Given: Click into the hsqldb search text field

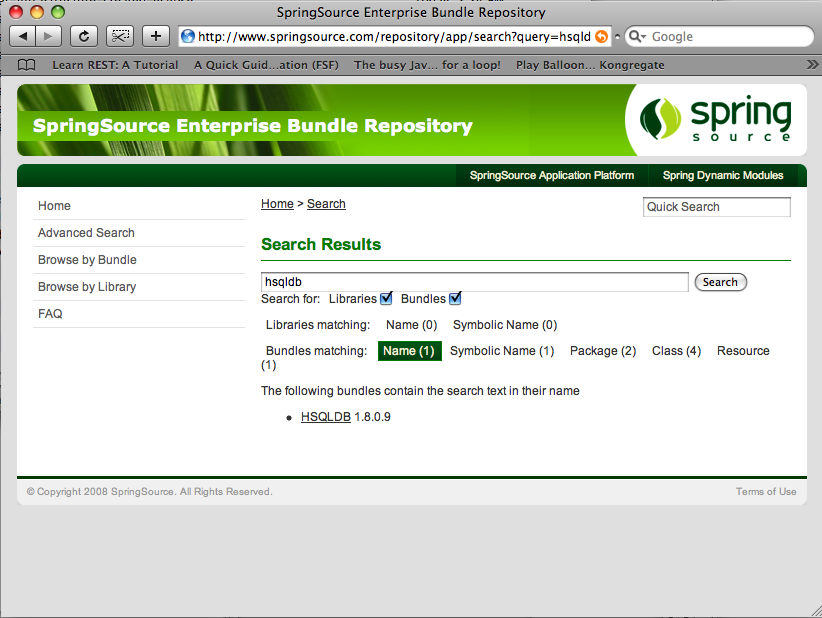Looking at the screenshot, I should [474, 282].
